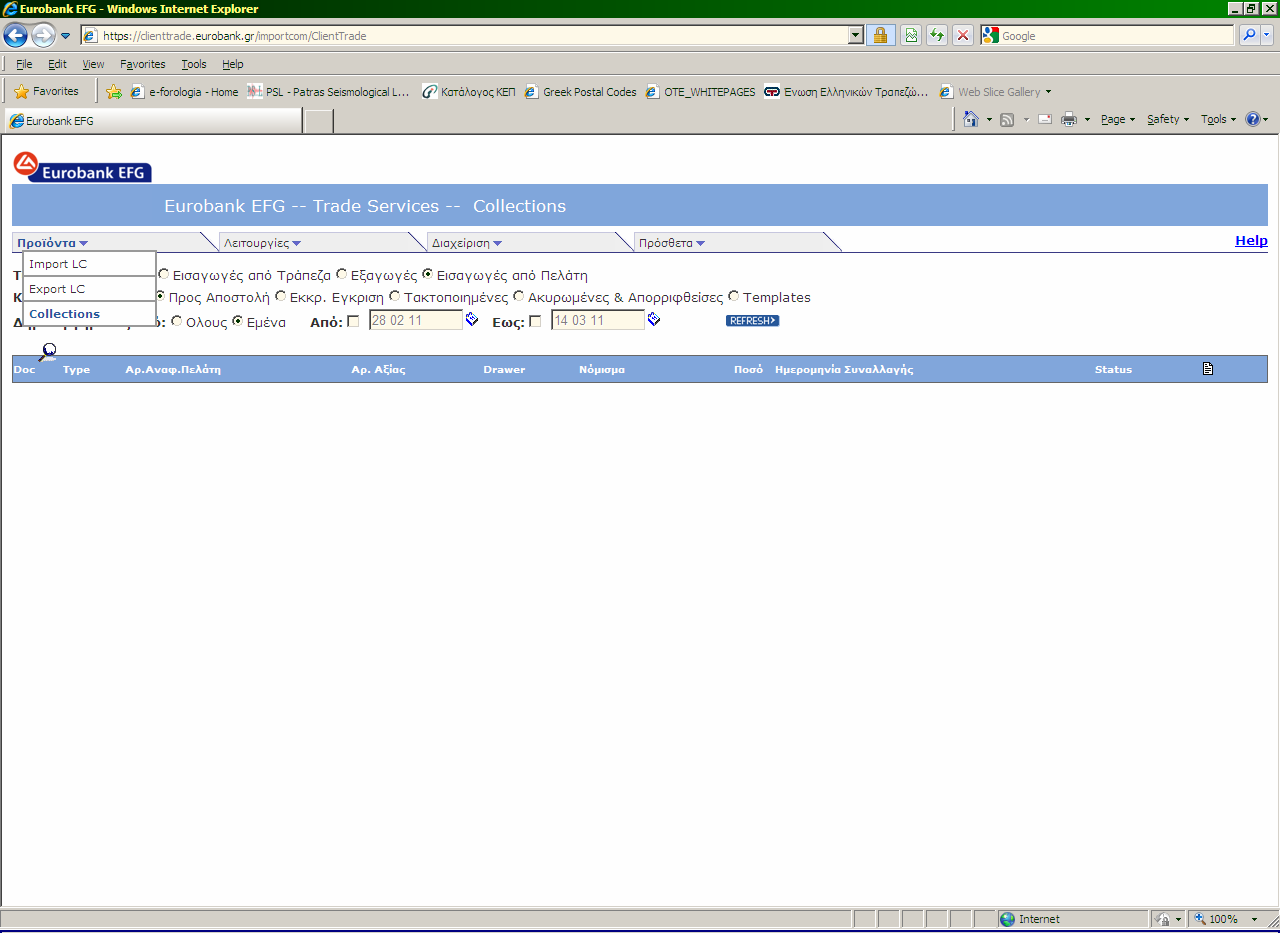Click the browser Back arrow button
The height and width of the screenshot is (933, 1280).
coord(15,36)
